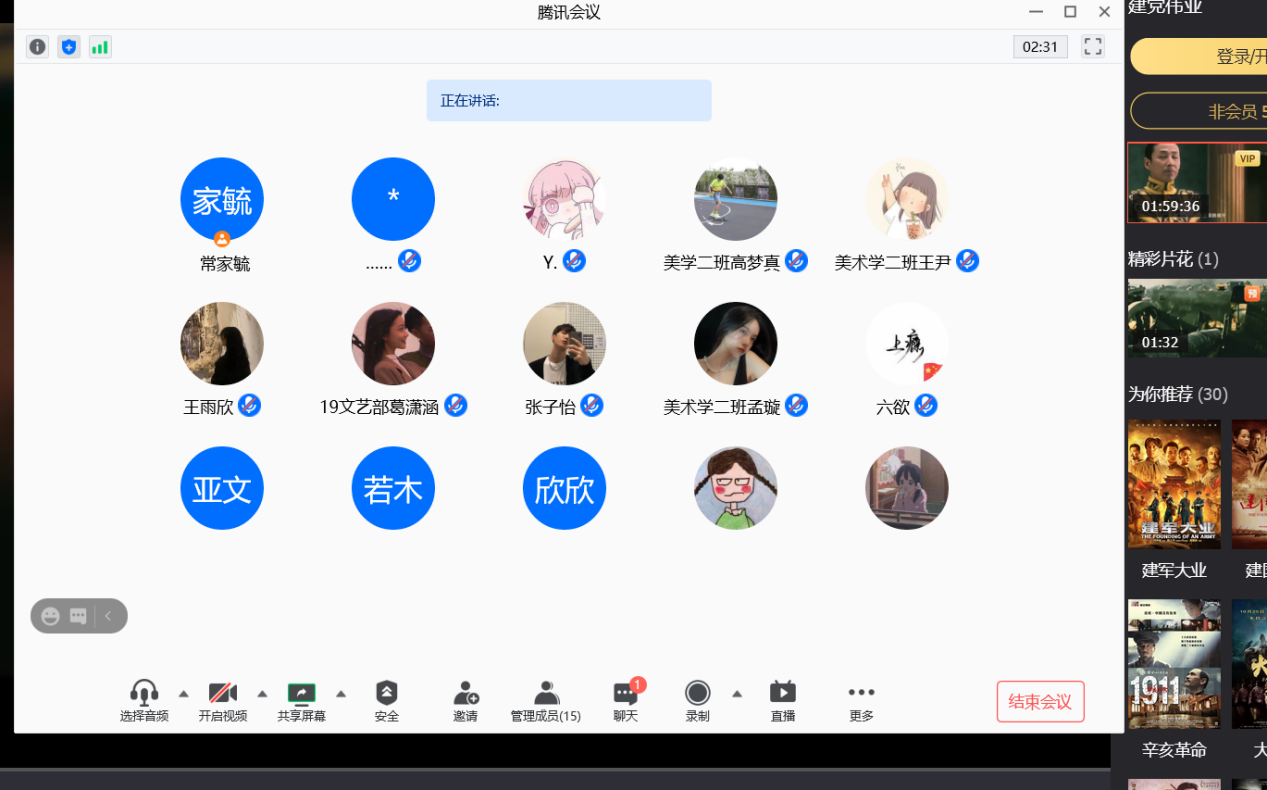Select the asterisk avatar participant
This screenshot has height=790, width=1267.
pyautogui.click(x=393, y=199)
